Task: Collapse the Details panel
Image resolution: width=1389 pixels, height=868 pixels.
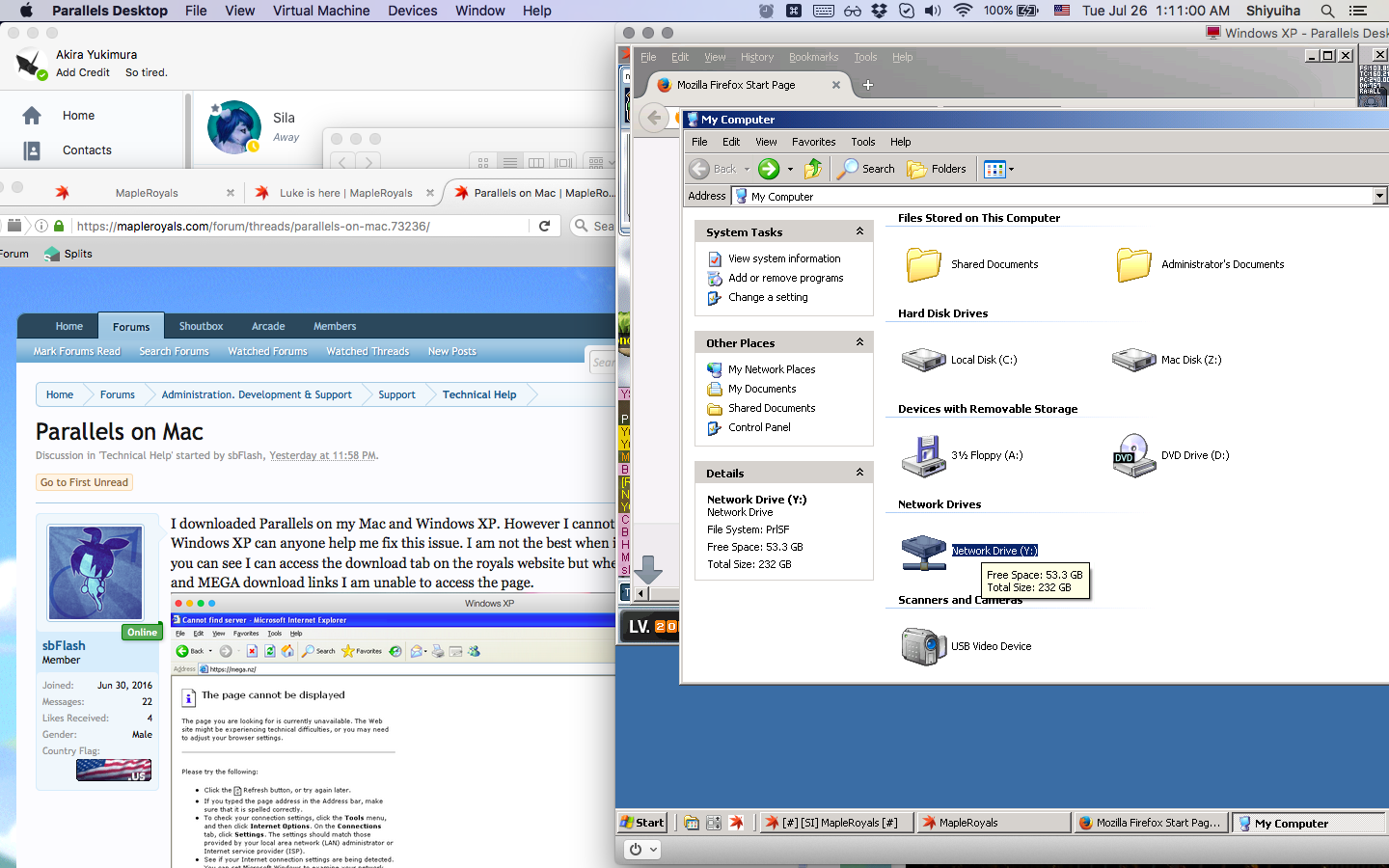Action: (x=859, y=473)
